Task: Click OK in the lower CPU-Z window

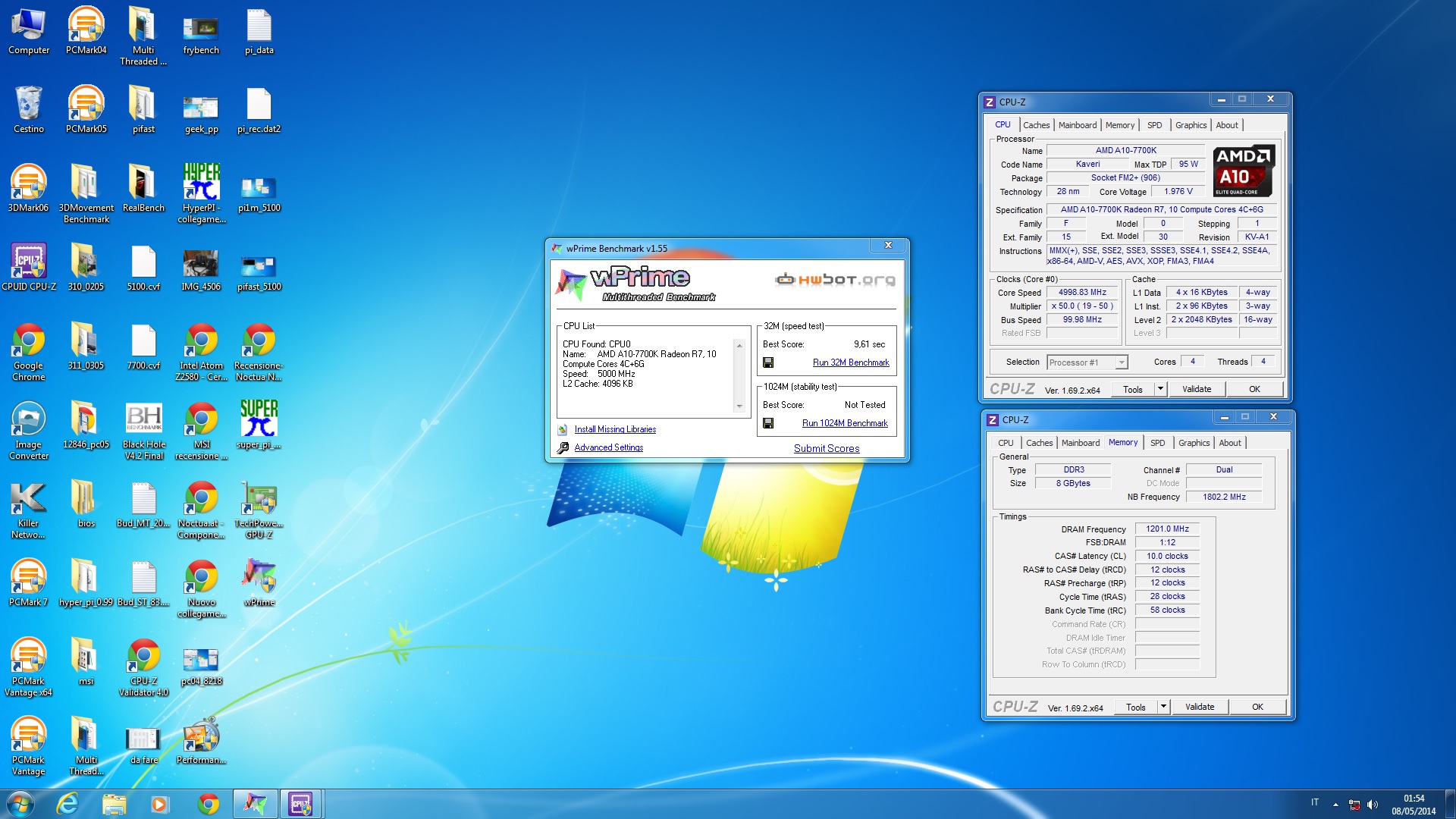Action: pos(1257,707)
